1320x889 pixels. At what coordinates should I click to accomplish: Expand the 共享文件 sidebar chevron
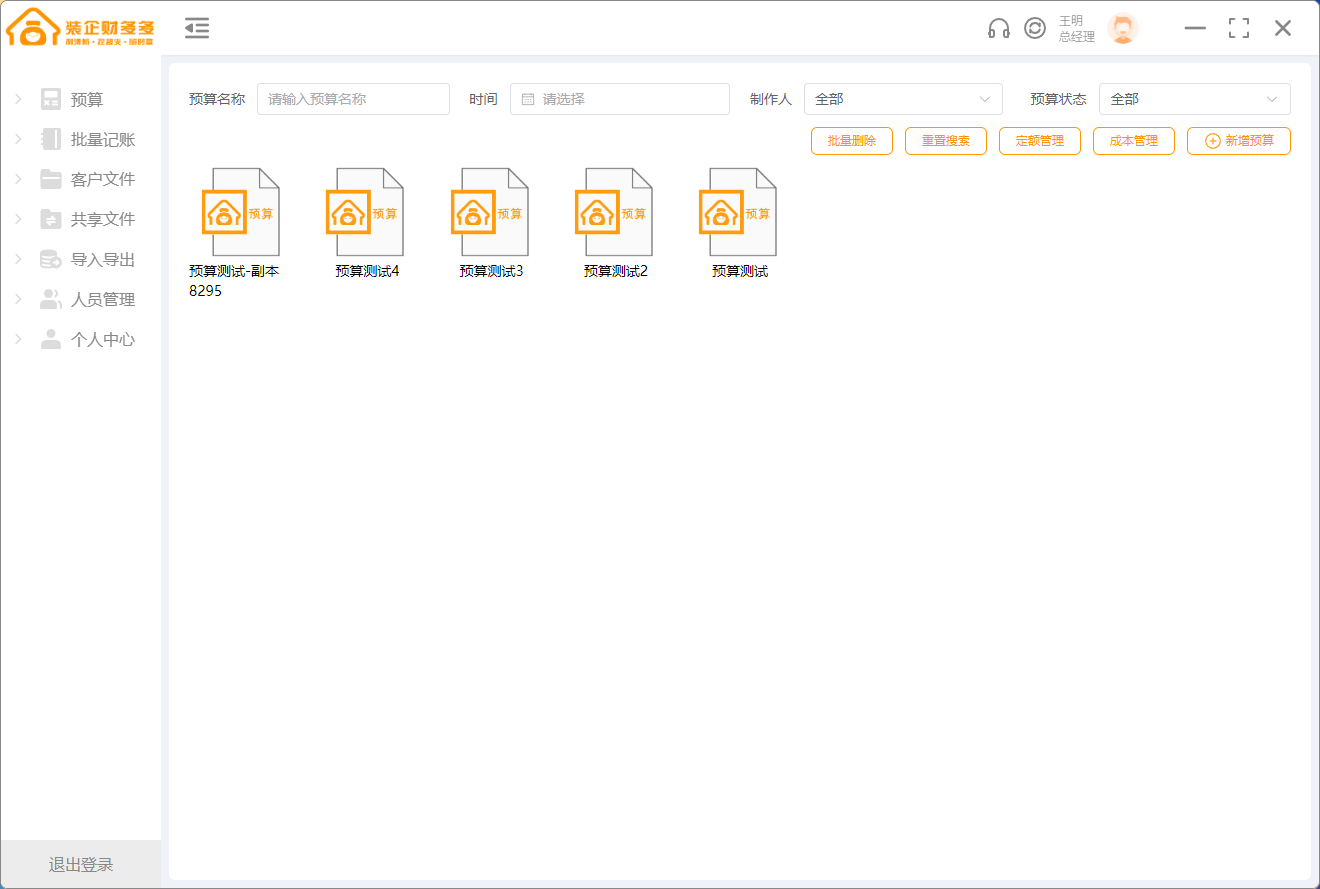[18, 219]
